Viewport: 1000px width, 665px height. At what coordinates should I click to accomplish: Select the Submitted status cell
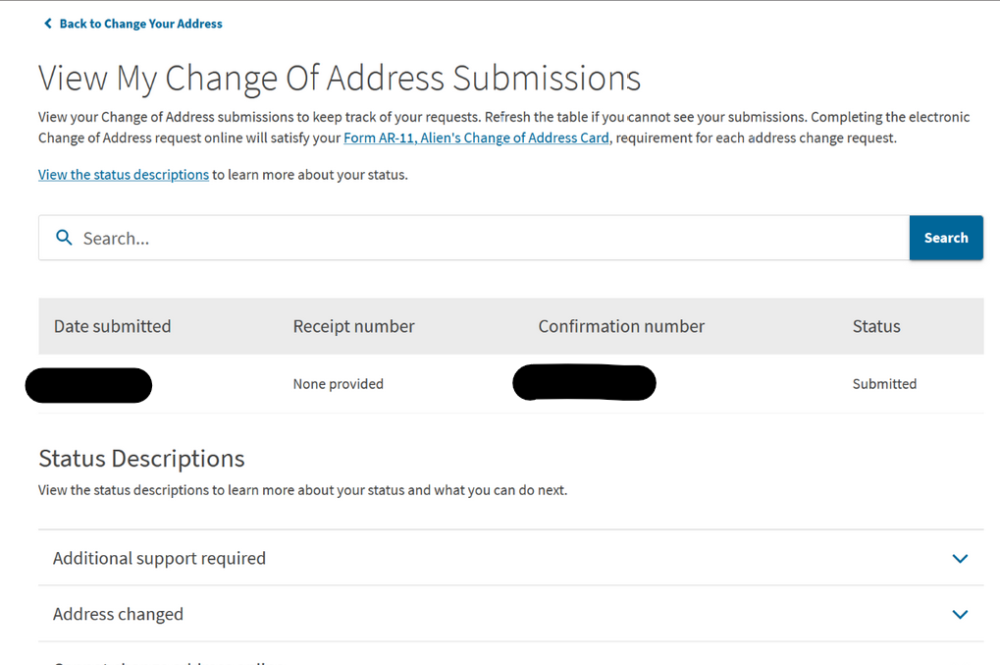tap(884, 384)
